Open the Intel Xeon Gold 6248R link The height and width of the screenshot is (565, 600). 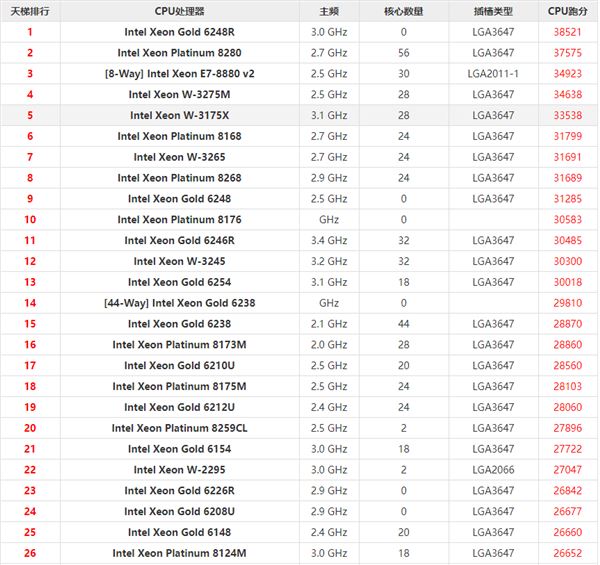179,32
